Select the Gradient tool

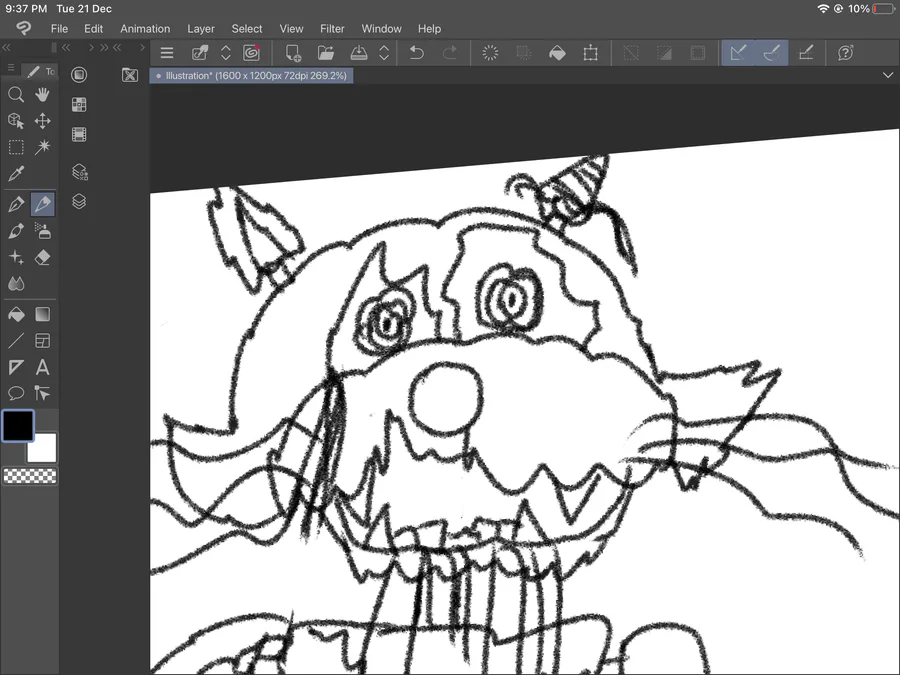(42, 314)
